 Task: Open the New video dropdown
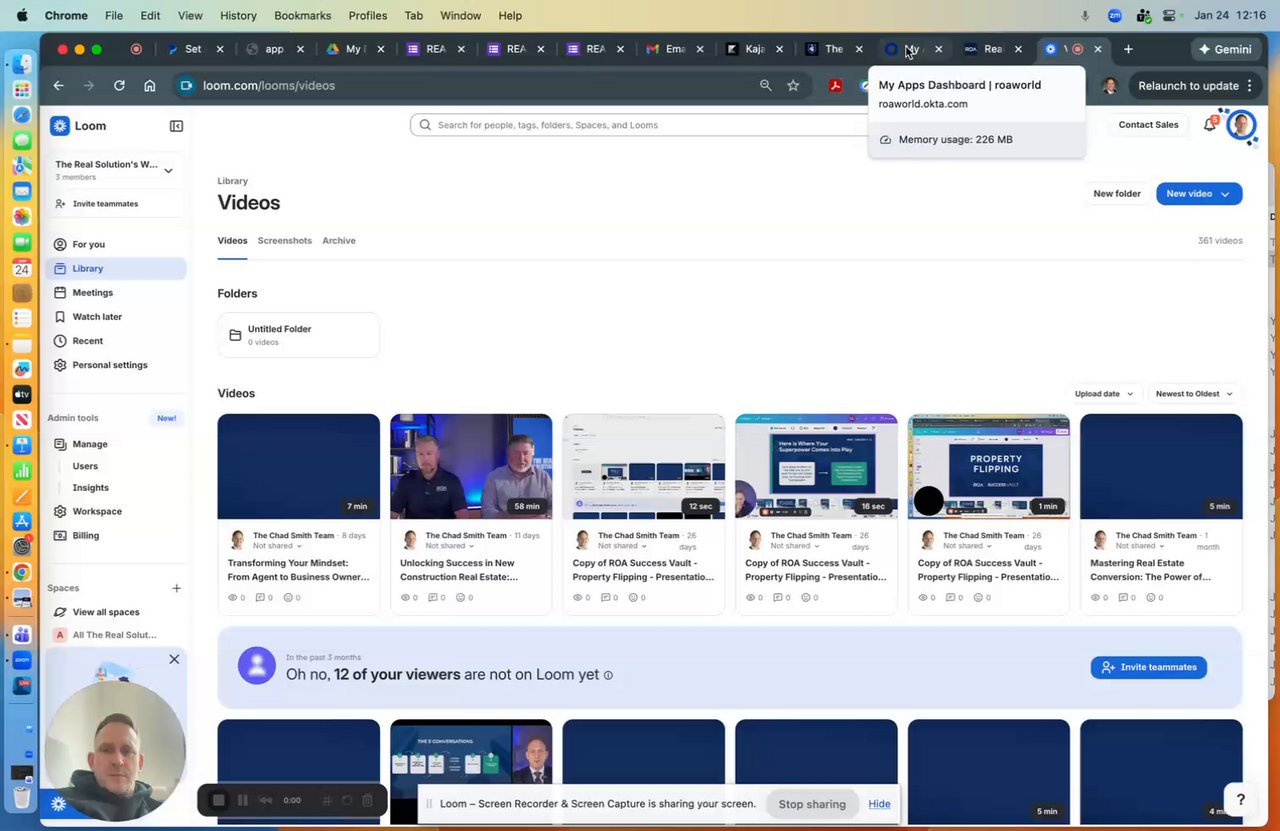1199,194
